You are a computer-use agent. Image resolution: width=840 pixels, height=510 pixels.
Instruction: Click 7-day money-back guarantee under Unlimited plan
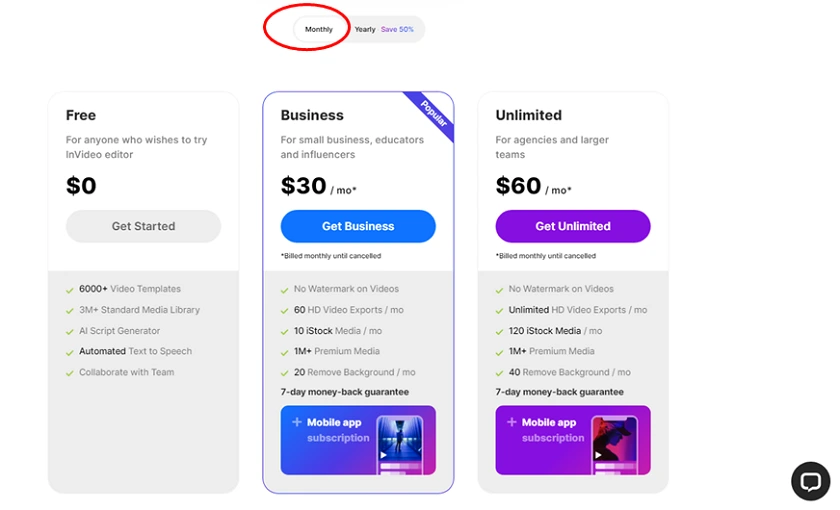click(559, 392)
